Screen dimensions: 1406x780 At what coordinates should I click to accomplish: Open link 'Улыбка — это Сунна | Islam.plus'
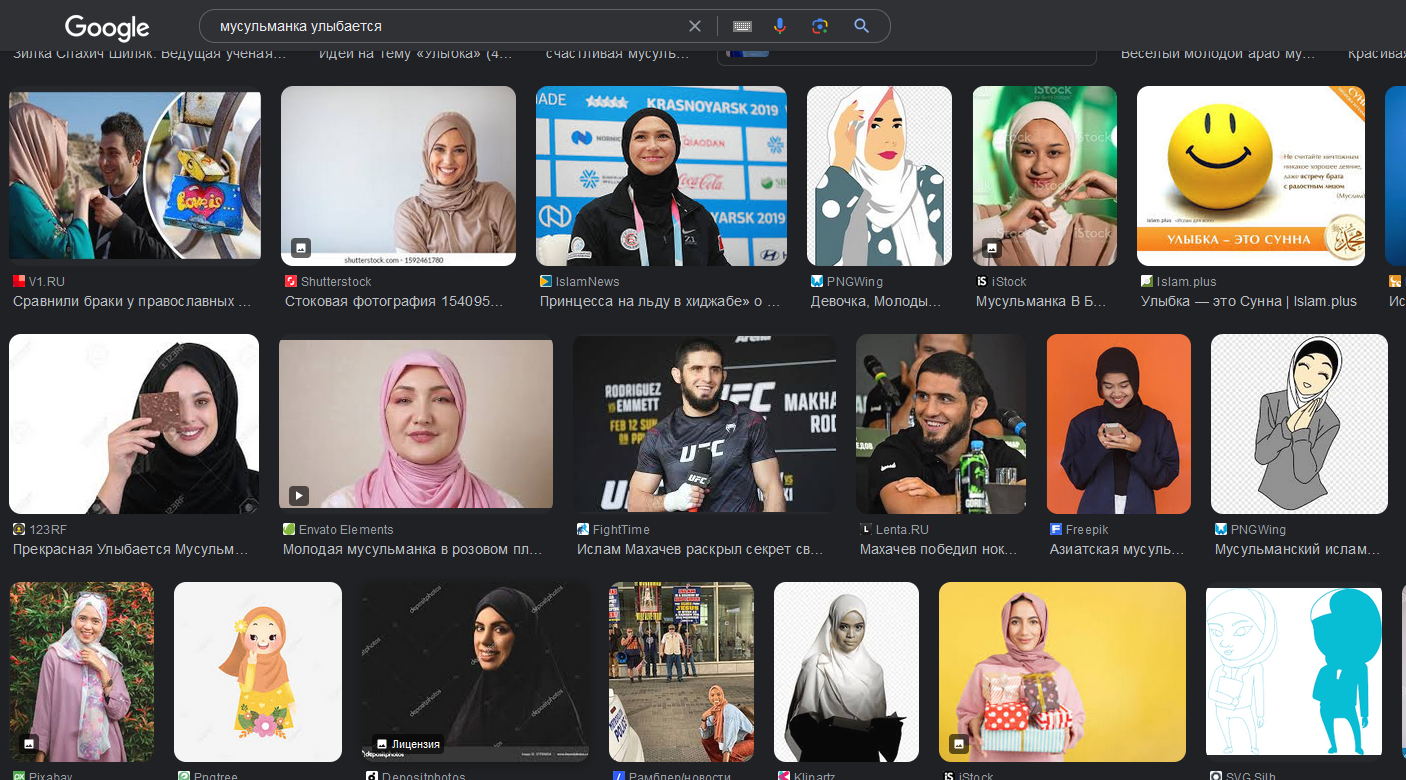[x=1249, y=301]
